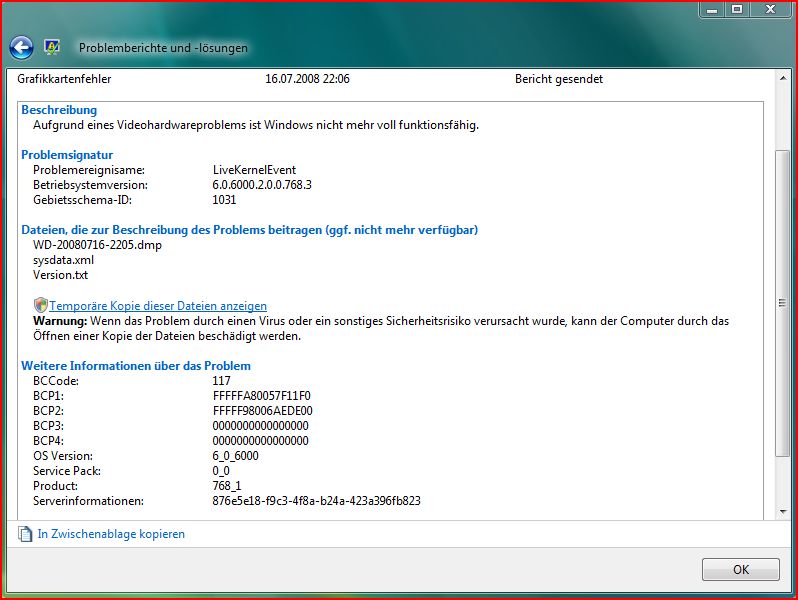Screen dimensions: 798x600
Task: Click the Weitere Informationen über das Problem heading
Action: tap(136, 366)
